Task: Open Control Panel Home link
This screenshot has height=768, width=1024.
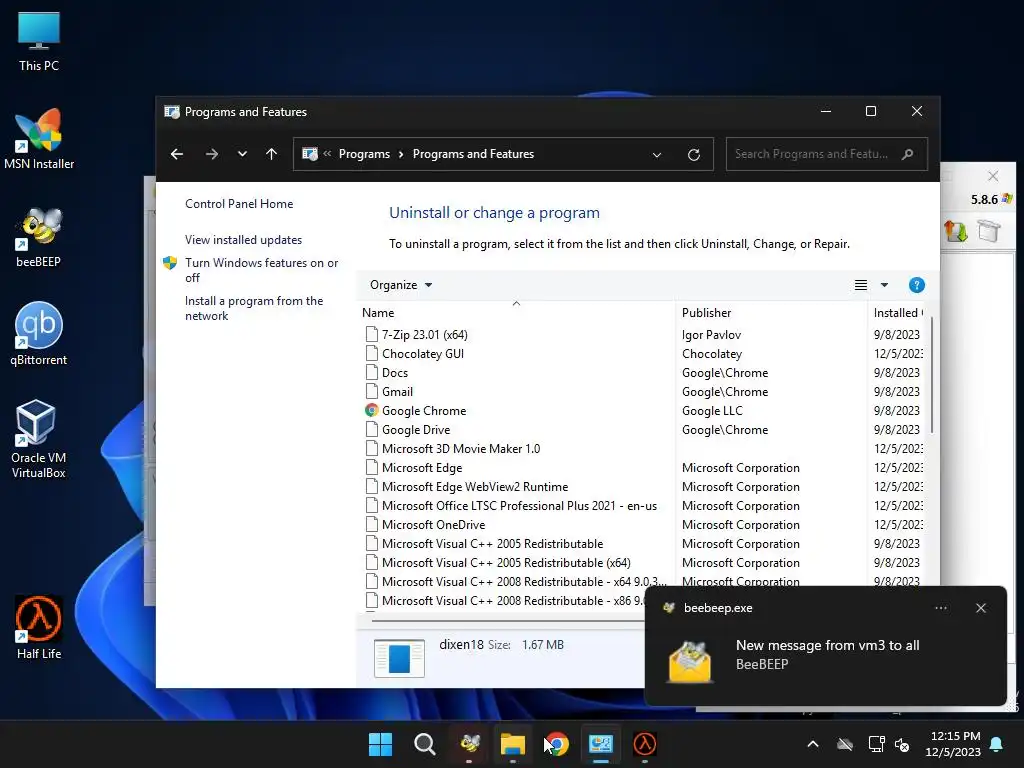Action: [x=239, y=204]
